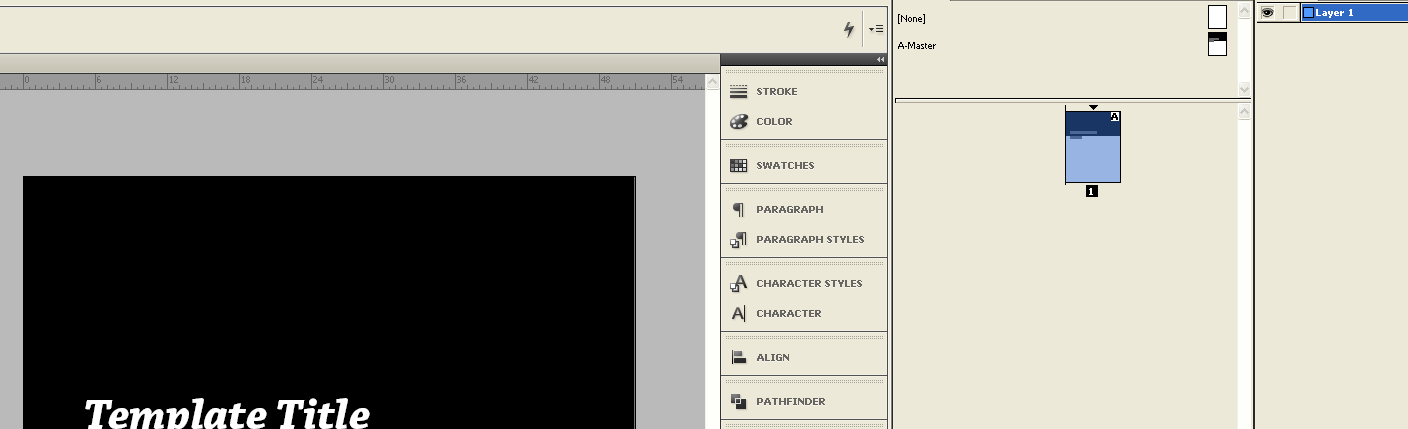The height and width of the screenshot is (429, 1408).
Task: Click the Color panel label
Action: coord(774,122)
